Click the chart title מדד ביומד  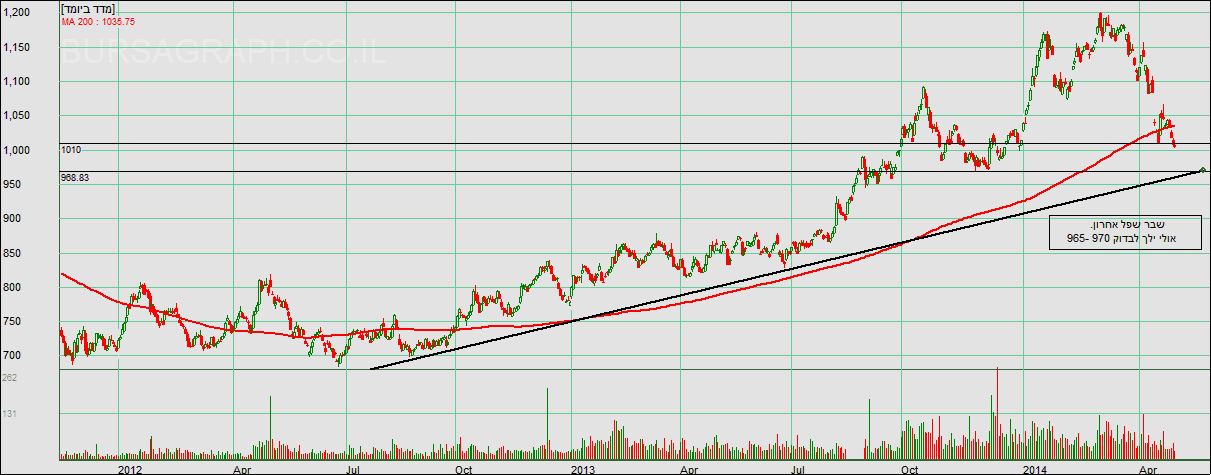89,9
